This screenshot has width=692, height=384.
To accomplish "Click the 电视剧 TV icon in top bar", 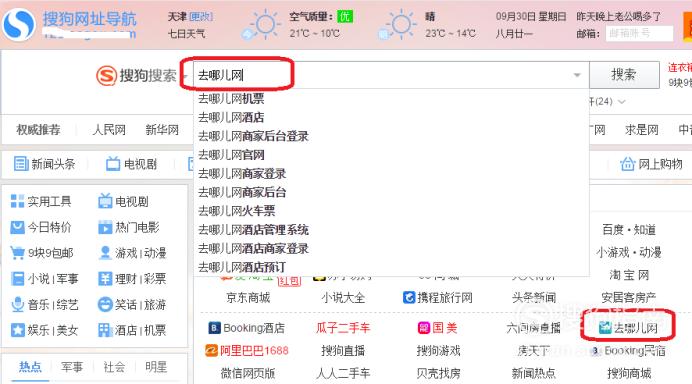I will pyautogui.click(x=113, y=164).
